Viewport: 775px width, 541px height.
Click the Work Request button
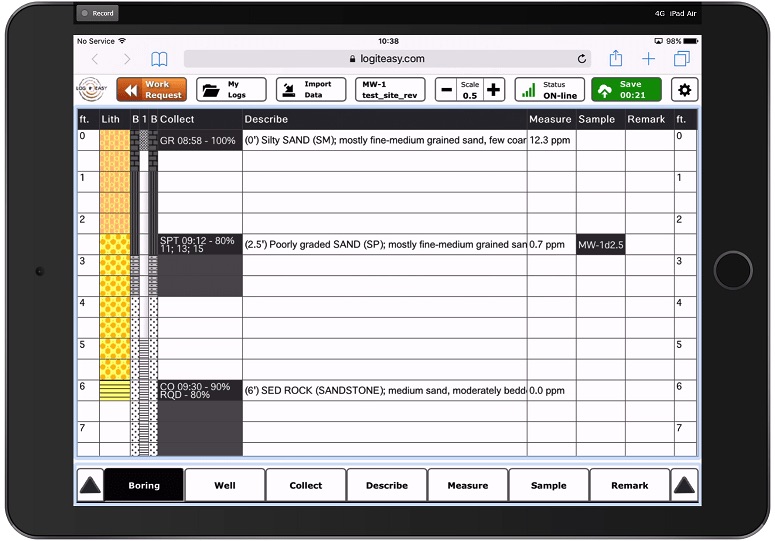(x=152, y=90)
